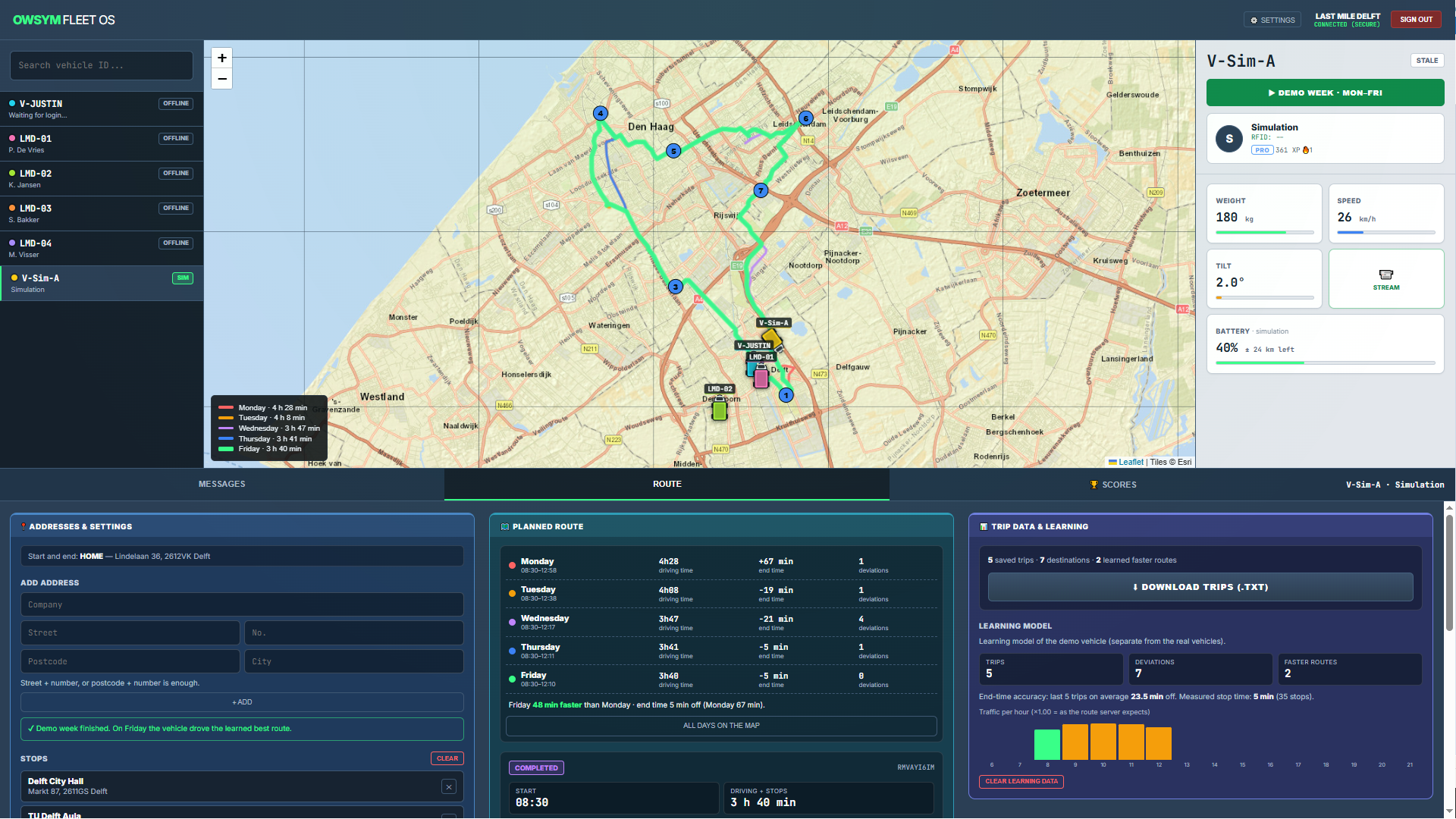Clear all stops
Screen dimensions: 1456x819
(447, 758)
